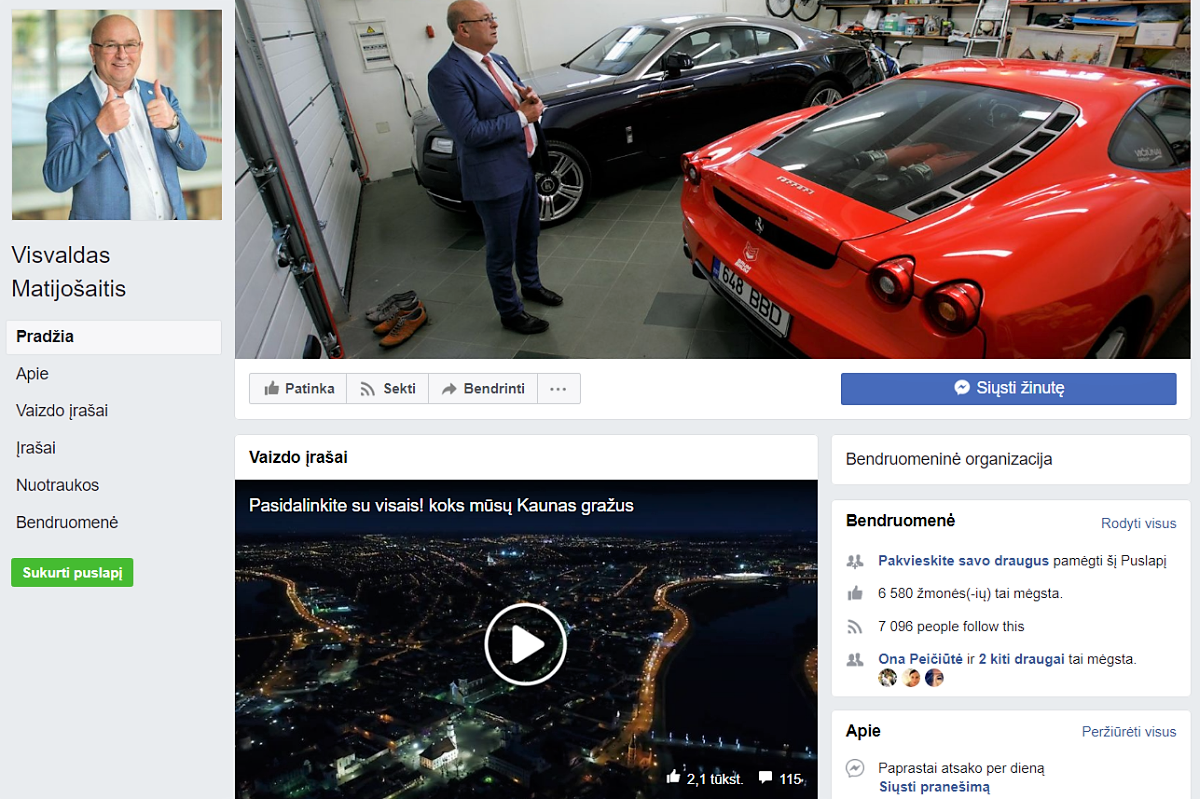Click the follow feed icon beside 7 096

855,627
